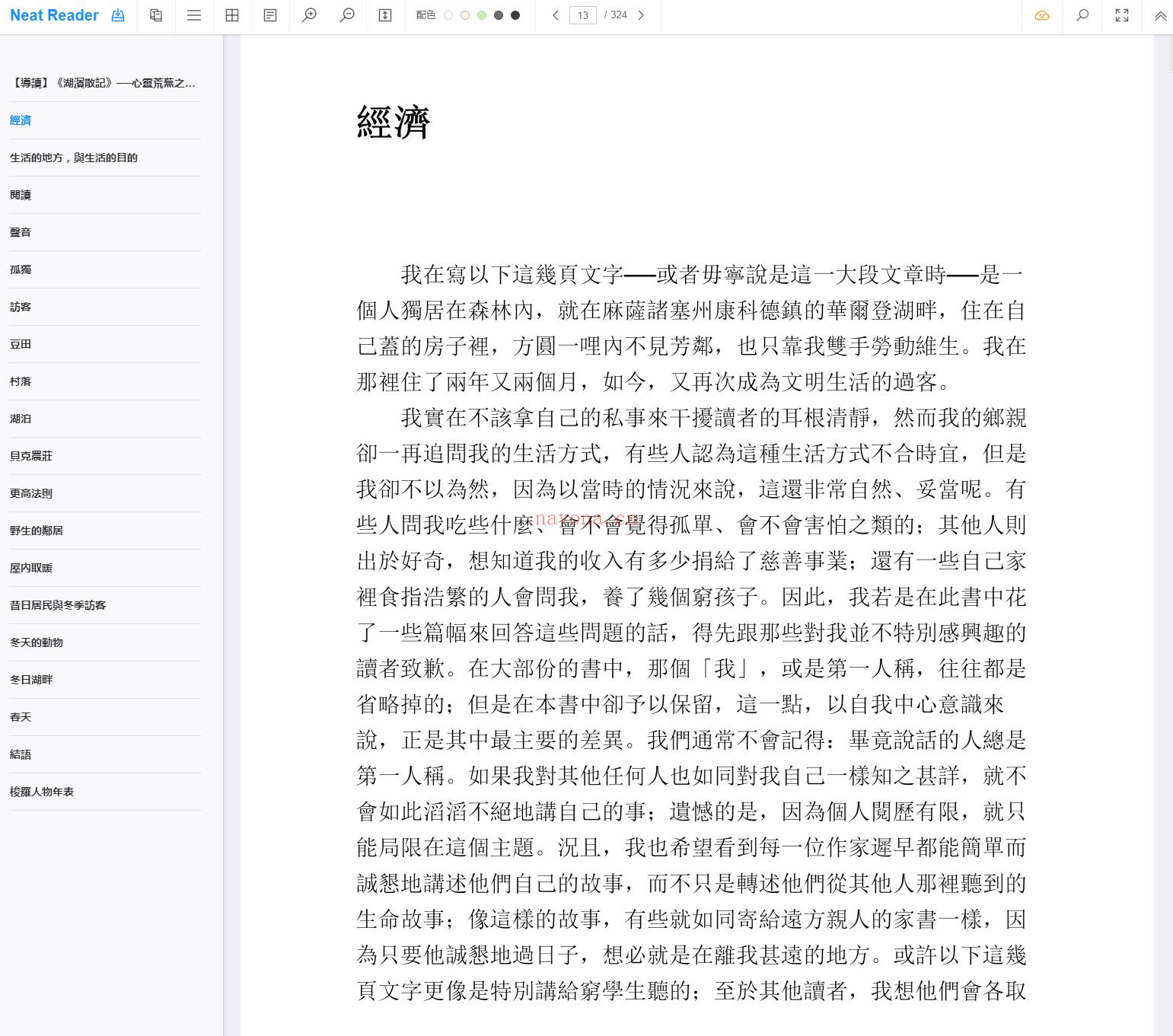
Task: Open the library bookshelf icon
Action: click(156, 15)
